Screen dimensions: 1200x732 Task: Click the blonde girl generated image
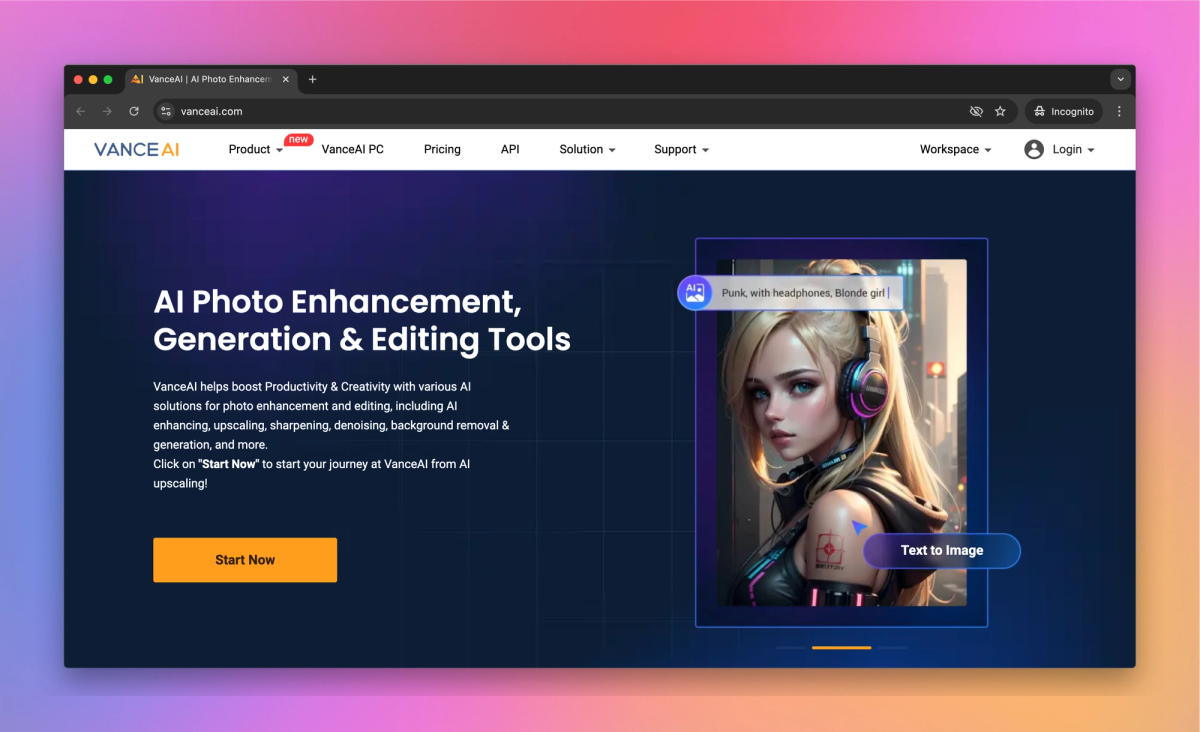(842, 432)
